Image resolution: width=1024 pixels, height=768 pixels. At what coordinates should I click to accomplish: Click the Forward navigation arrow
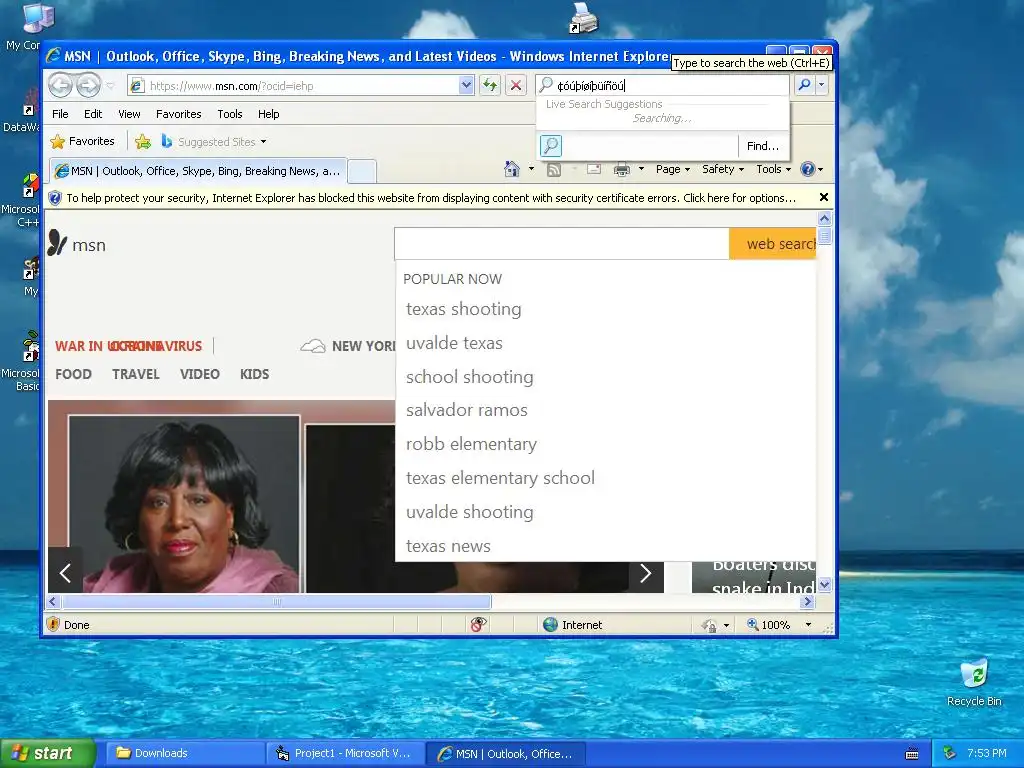(x=89, y=85)
